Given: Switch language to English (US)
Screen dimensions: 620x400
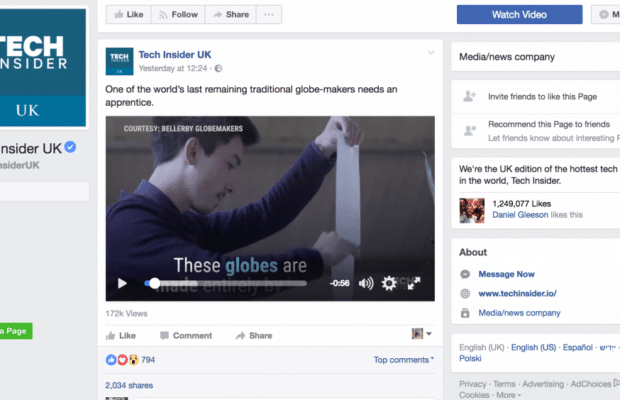Looking at the screenshot, I should (533, 347).
